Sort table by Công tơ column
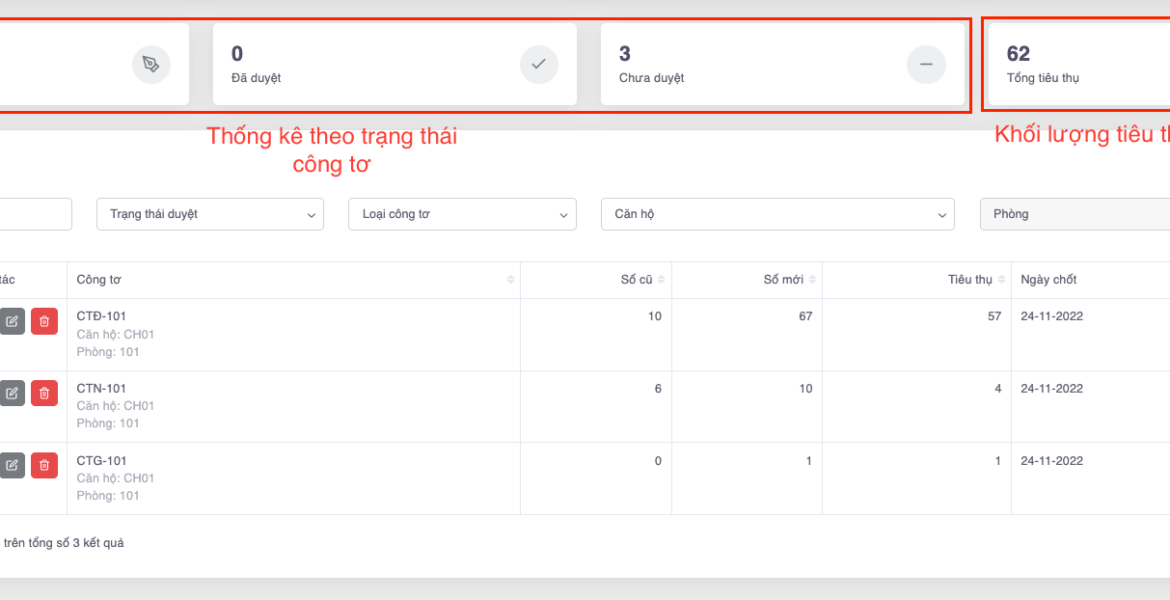This screenshot has width=1170, height=600. tap(511, 280)
